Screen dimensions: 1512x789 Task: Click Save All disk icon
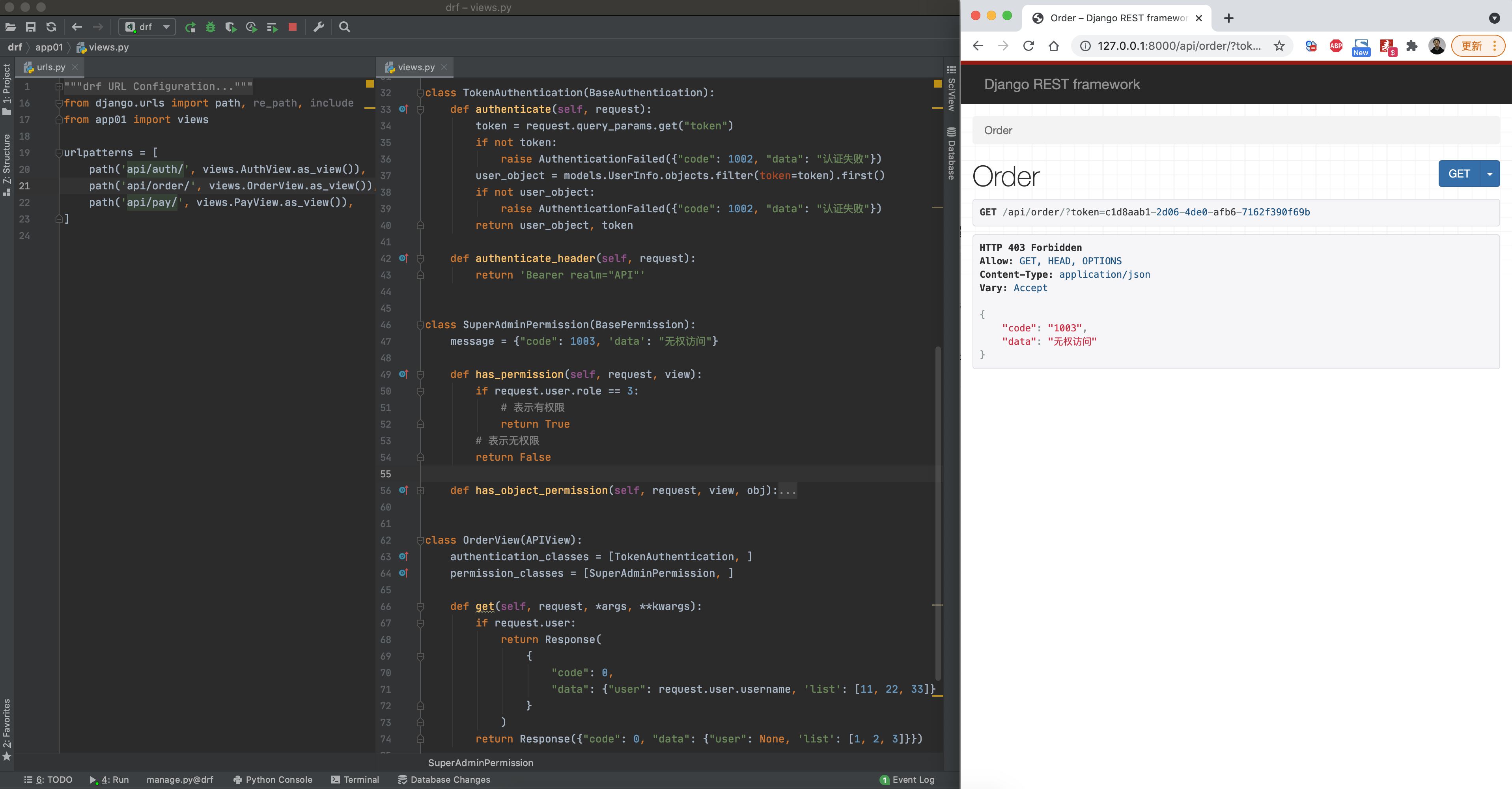(x=30, y=27)
